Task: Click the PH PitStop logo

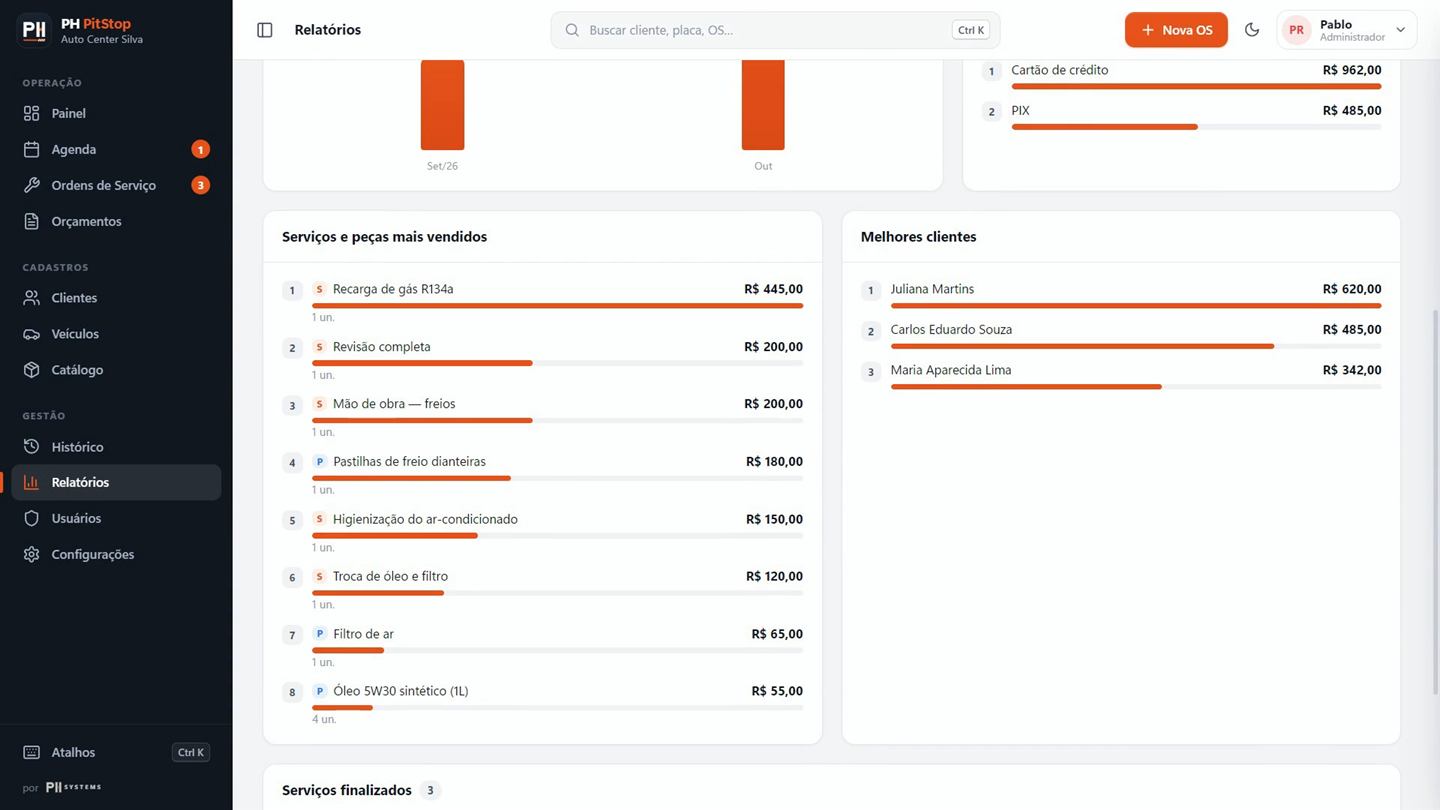Action: [x=35, y=30]
